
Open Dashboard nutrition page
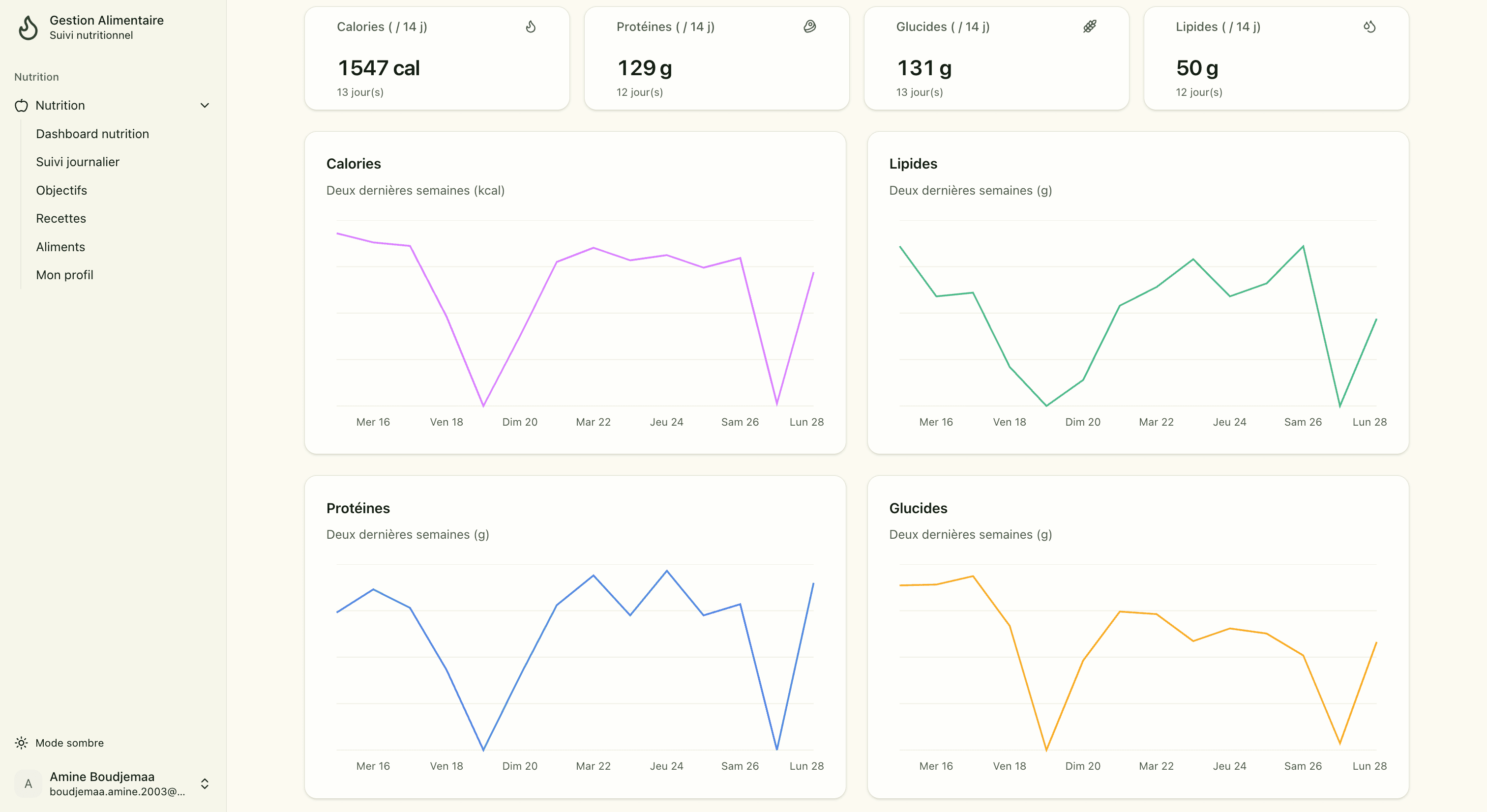click(92, 134)
